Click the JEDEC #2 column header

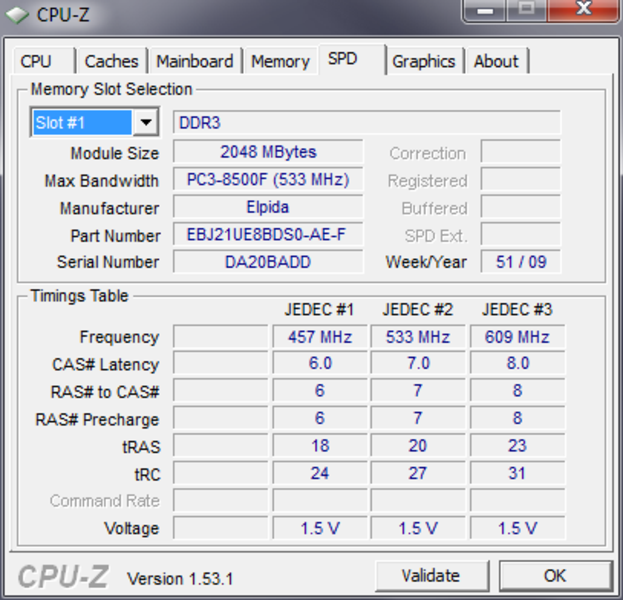(x=418, y=310)
